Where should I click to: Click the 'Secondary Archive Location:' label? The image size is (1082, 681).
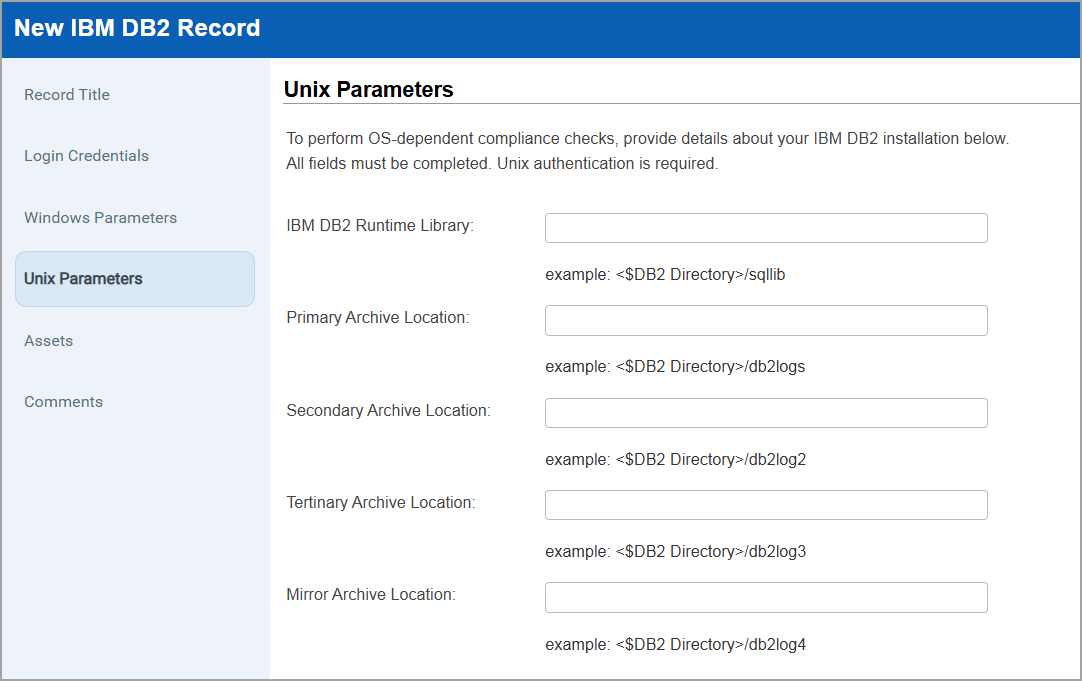pyautogui.click(x=388, y=411)
